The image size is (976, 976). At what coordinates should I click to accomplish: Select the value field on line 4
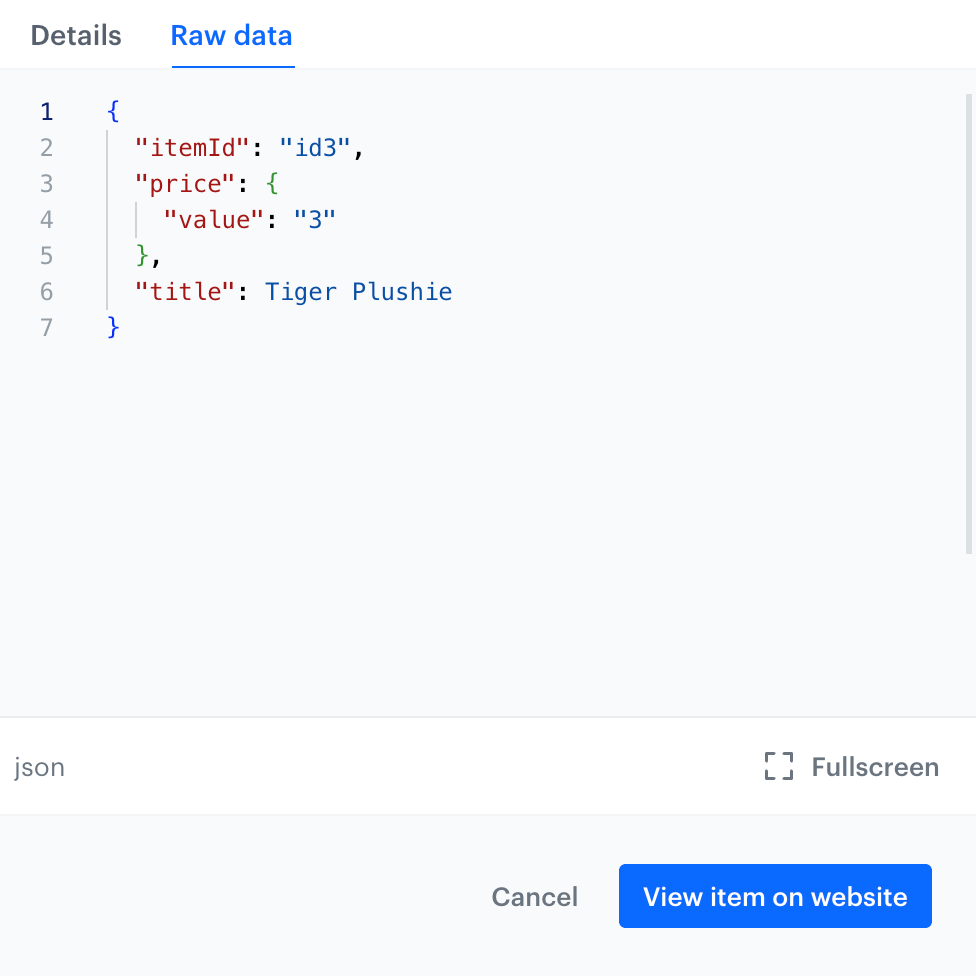click(212, 219)
